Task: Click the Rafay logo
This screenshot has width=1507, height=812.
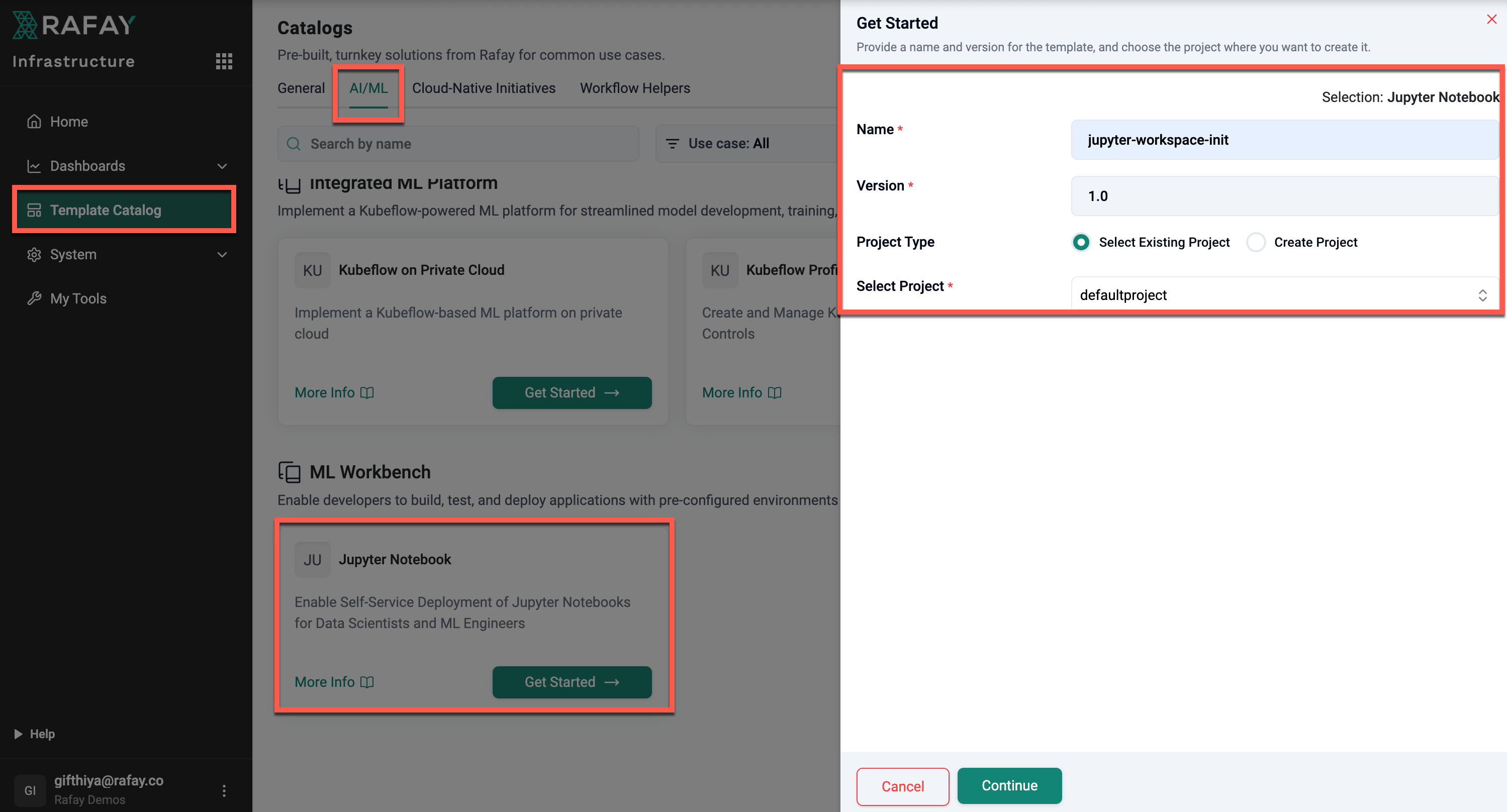Action: tap(74, 25)
